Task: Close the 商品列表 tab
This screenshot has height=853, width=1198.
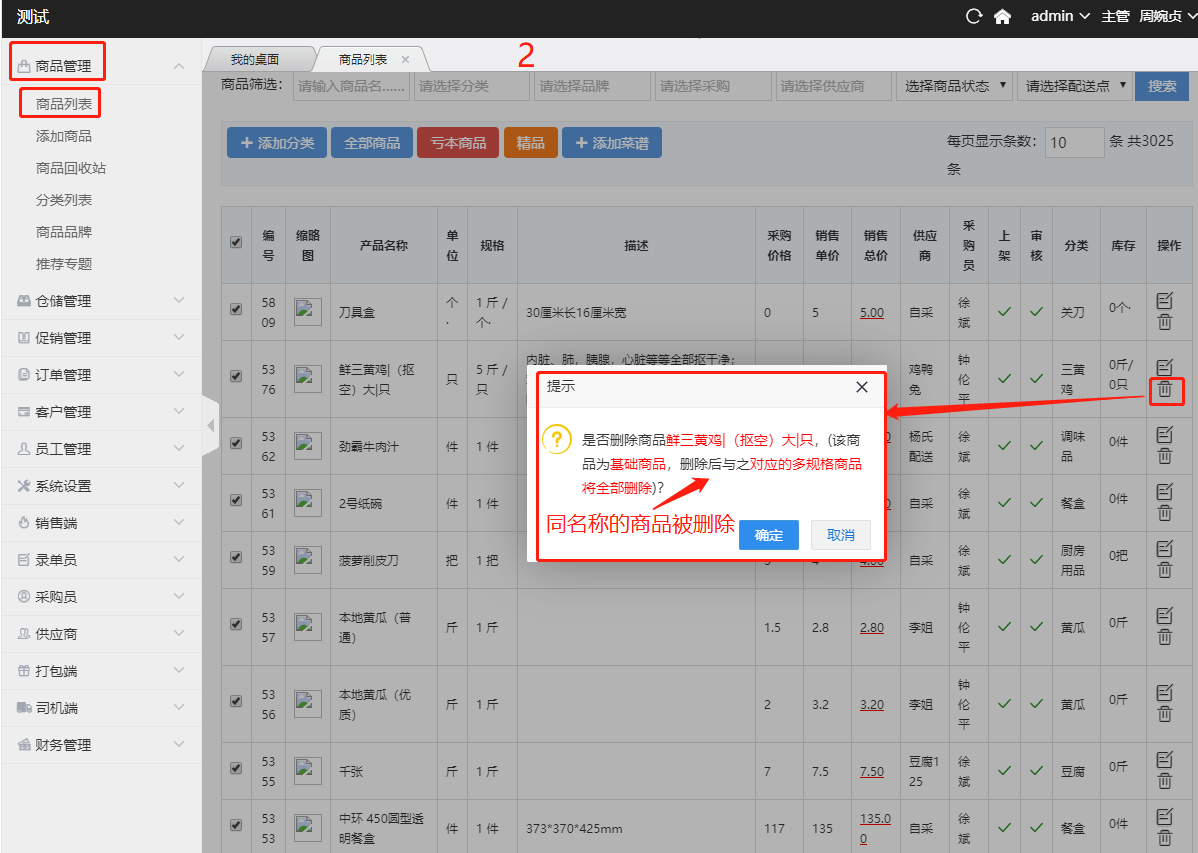Action: 405,60
